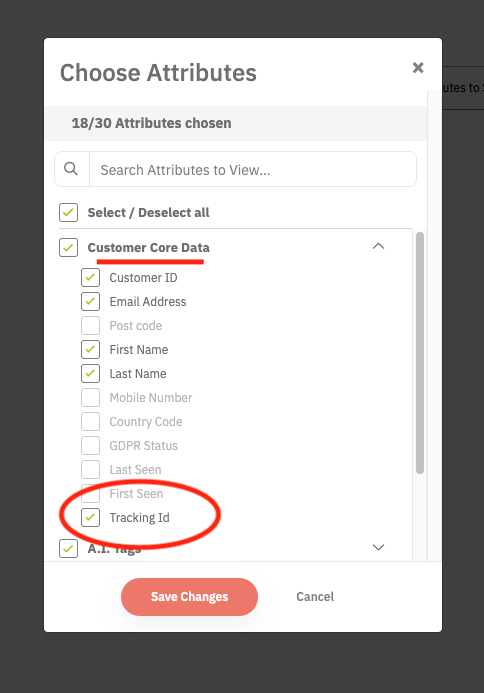484x693 pixels.
Task: Enable the Mobile Number attribute
Action: (x=90, y=398)
